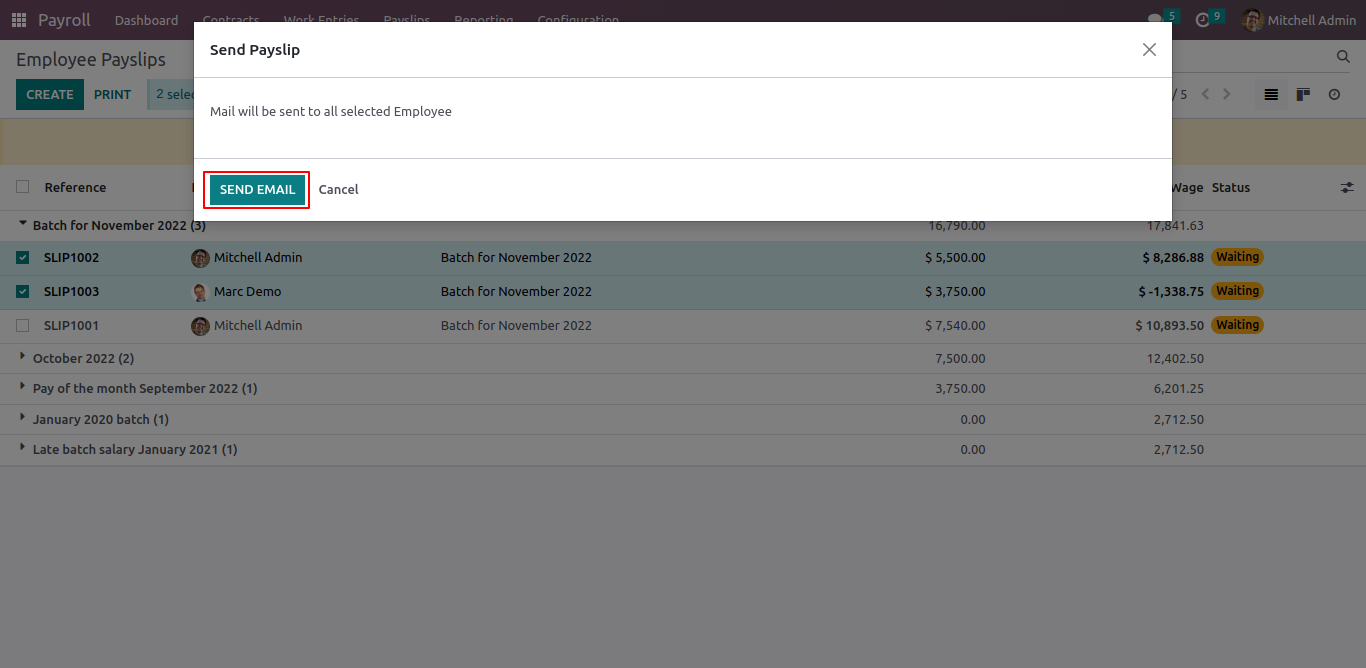Viewport: 1366px width, 668px height.
Task: Click the $ 5,500.00 amount
Action: tap(955, 258)
